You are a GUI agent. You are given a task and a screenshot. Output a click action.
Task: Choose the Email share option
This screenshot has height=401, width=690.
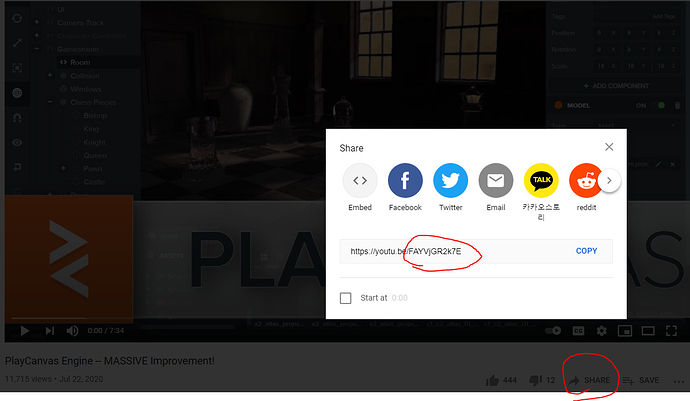(495, 181)
